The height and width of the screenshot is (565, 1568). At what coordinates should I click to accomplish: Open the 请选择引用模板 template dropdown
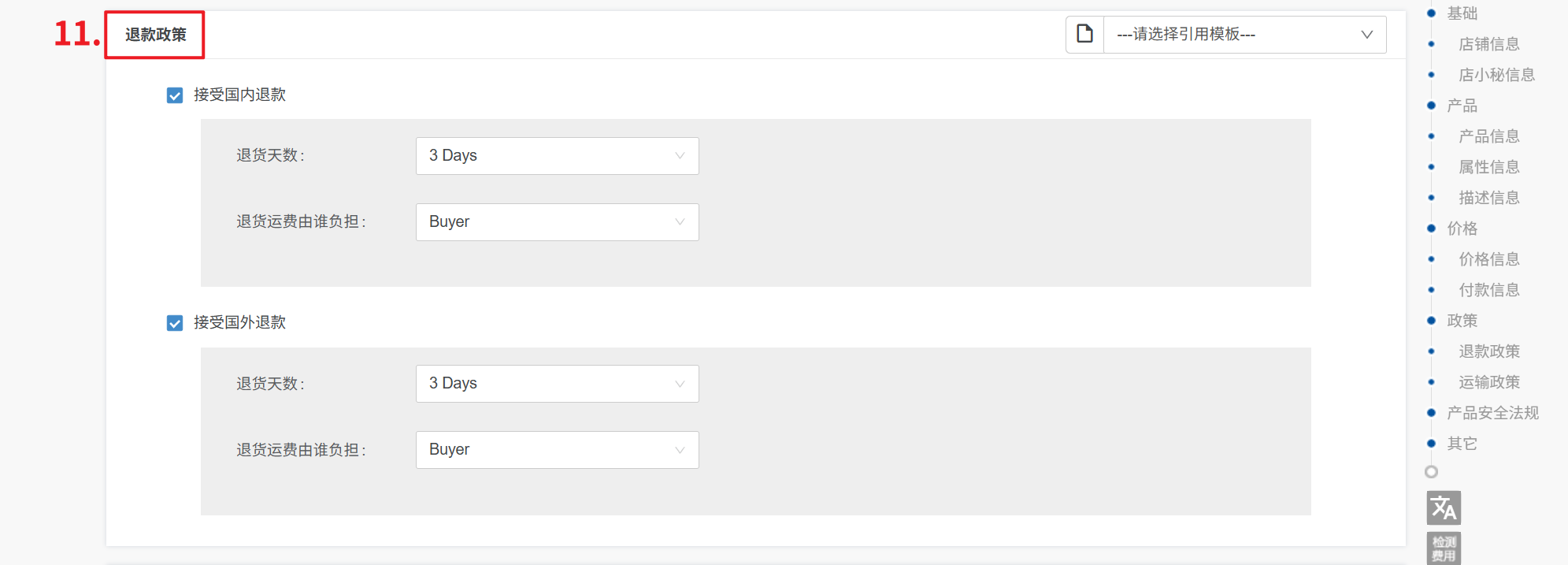coord(1244,34)
